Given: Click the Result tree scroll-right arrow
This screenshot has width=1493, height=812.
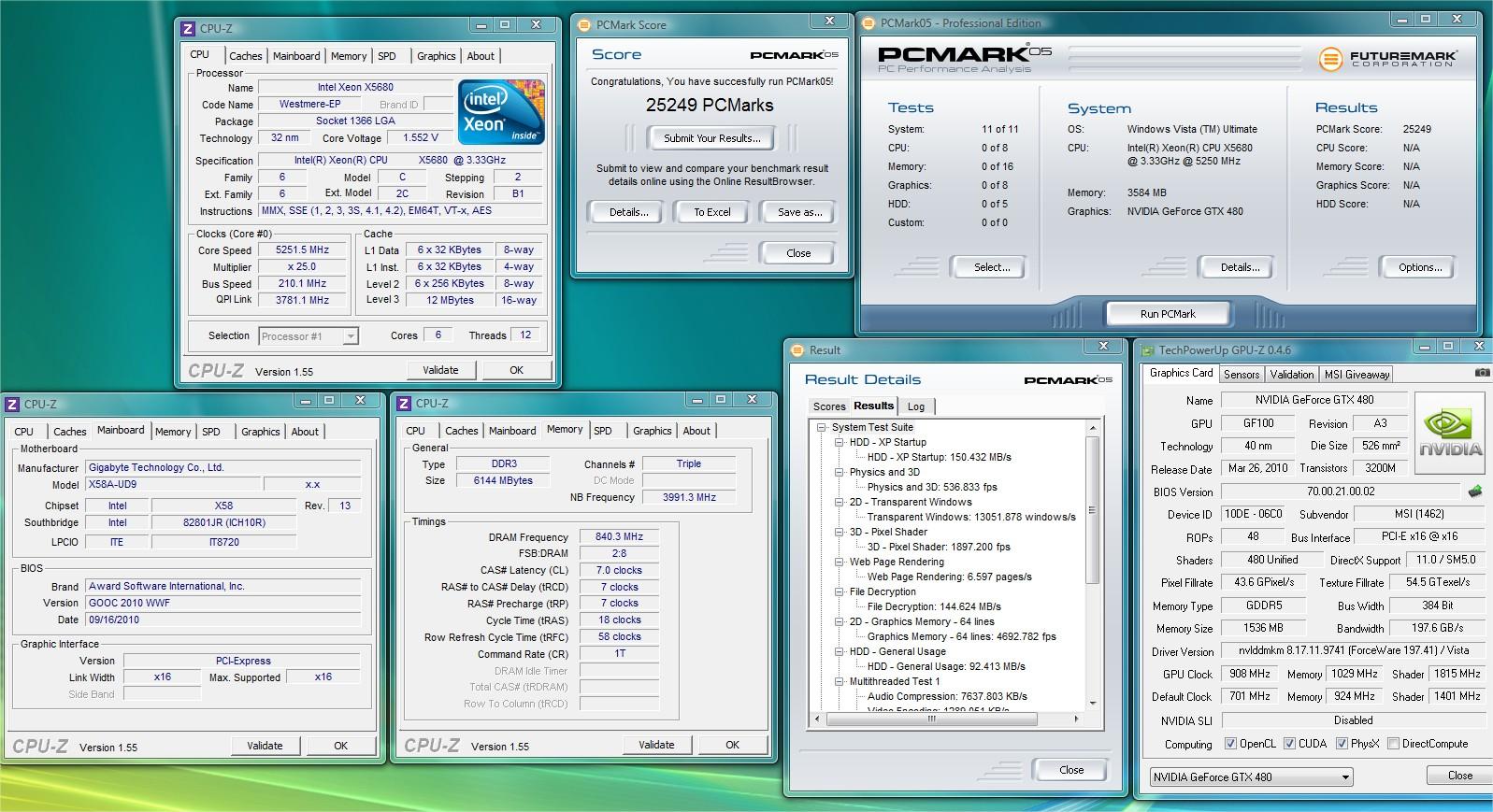Looking at the screenshot, I should click(1076, 719).
